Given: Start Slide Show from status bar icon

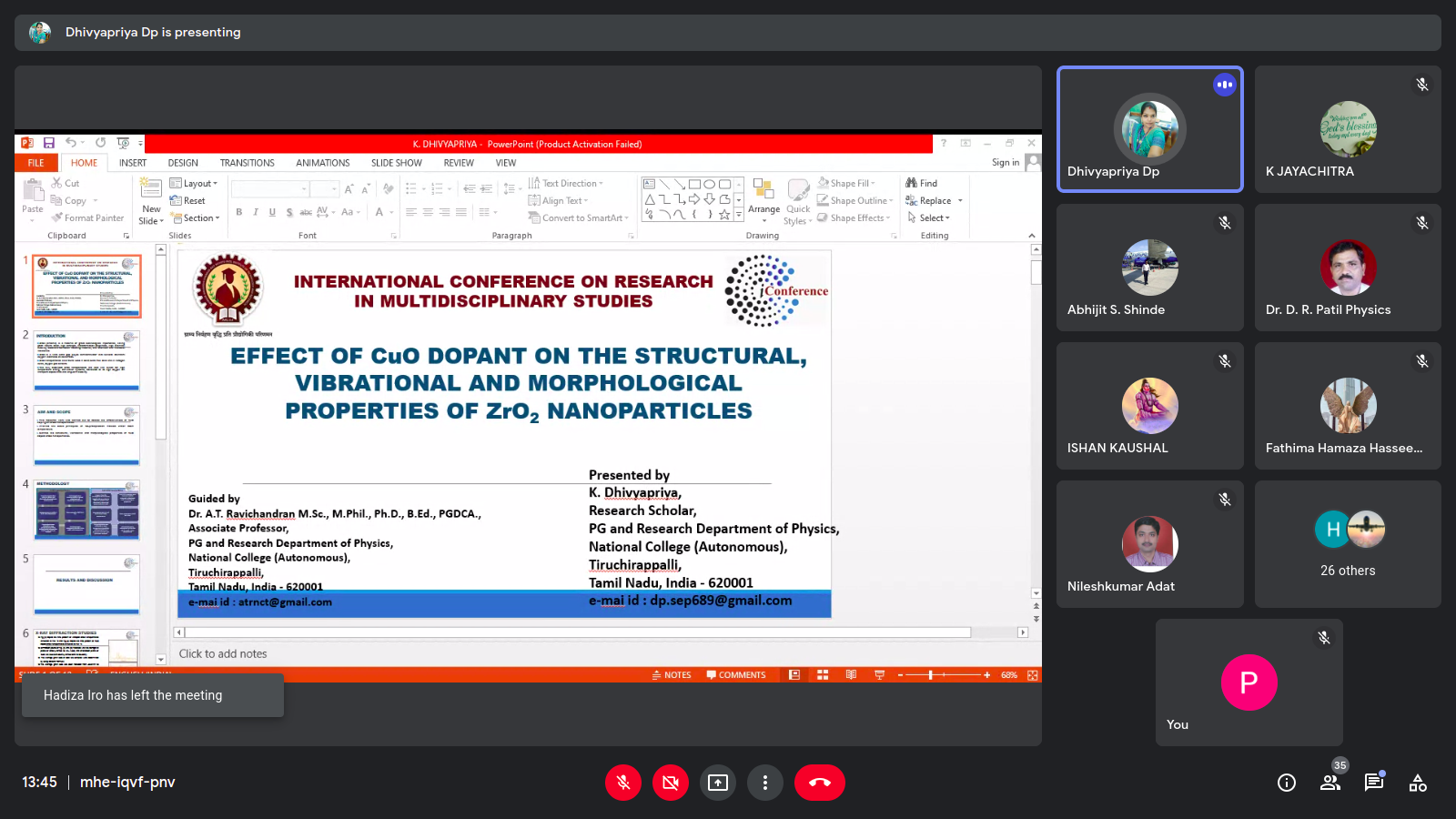Looking at the screenshot, I should 879,675.
